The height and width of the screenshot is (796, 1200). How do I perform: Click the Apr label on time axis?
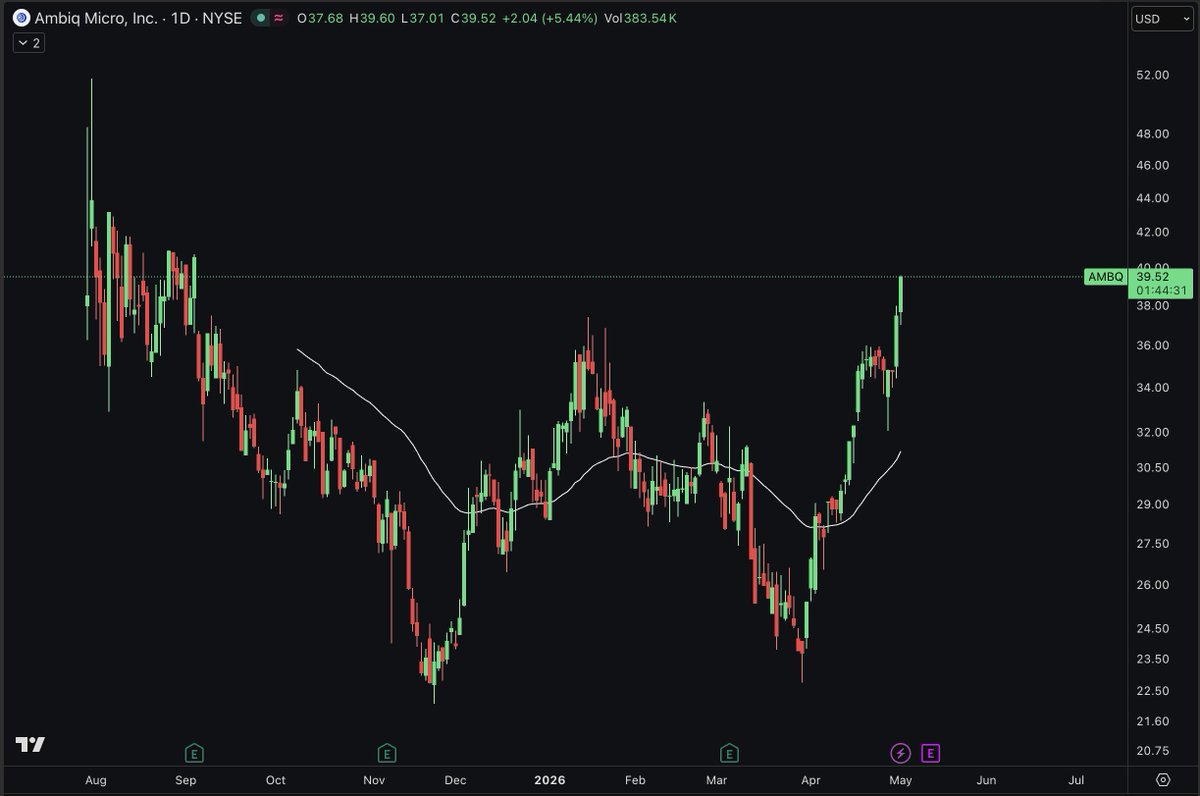809,780
